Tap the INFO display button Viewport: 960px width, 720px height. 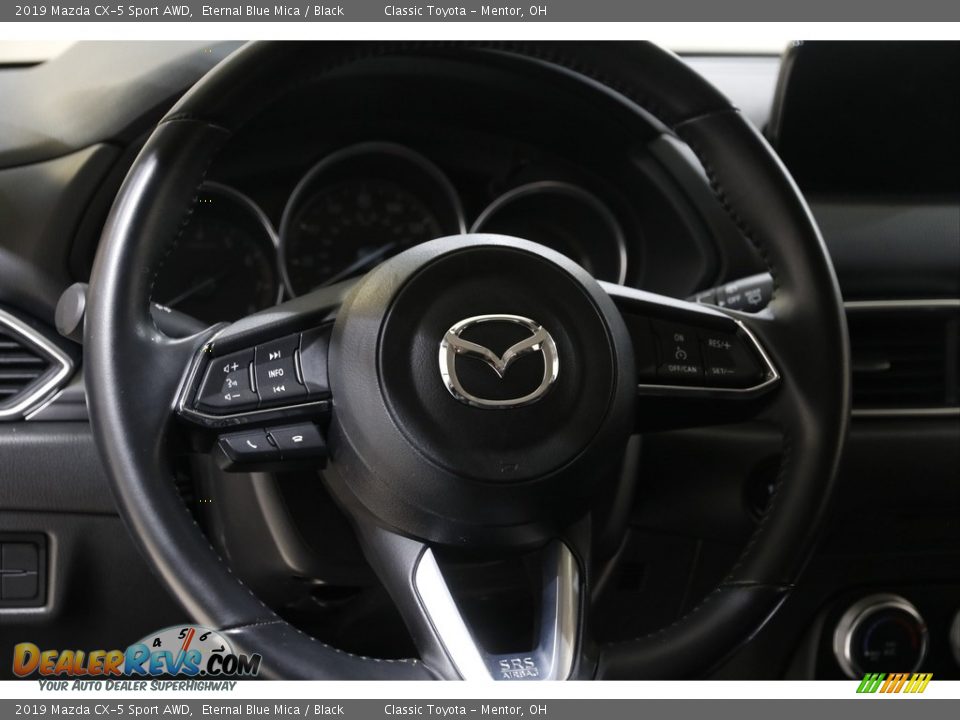[276, 373]
